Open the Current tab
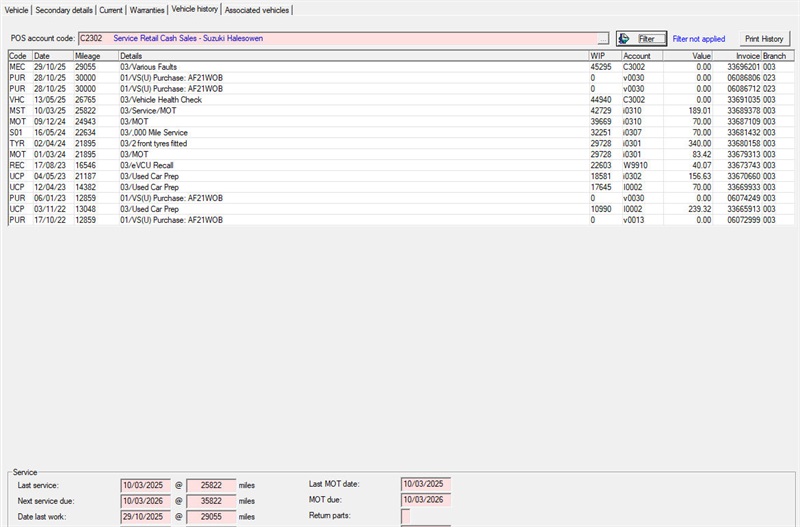This screenshot has width=800, height=527. pyautogui.click(x=111, y=10)
